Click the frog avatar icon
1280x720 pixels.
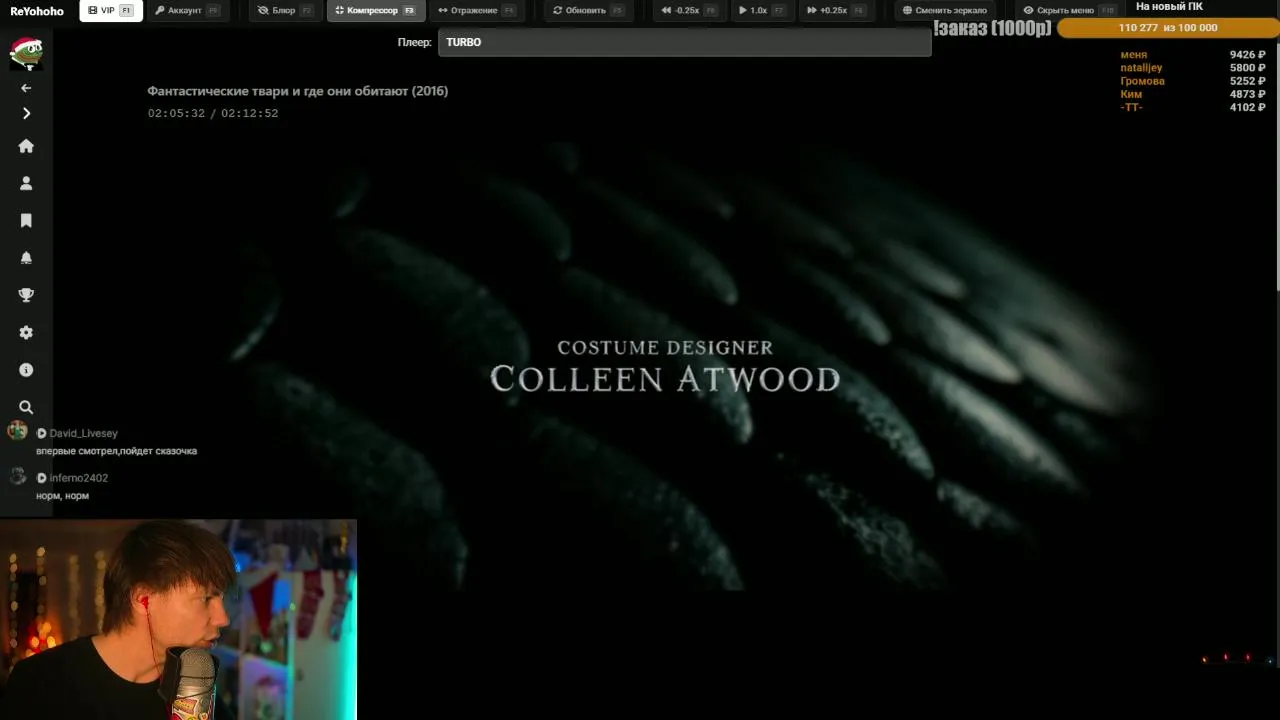tap(26, 52)
